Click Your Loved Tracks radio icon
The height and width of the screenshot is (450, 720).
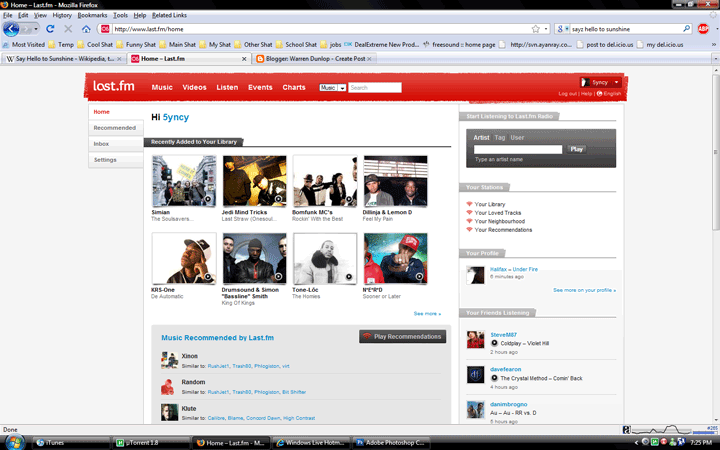[469, 213]
